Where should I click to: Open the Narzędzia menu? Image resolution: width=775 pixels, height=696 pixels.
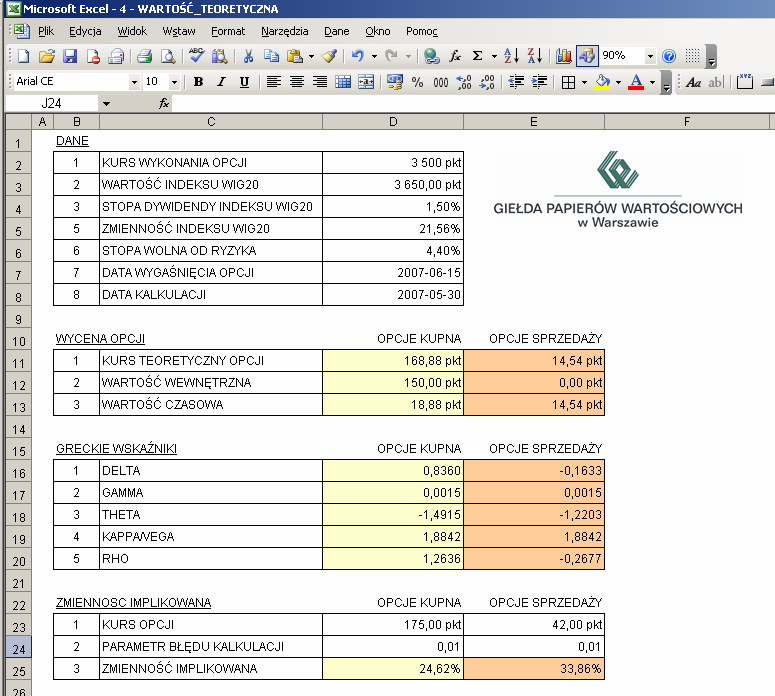(x=285, y=31)
